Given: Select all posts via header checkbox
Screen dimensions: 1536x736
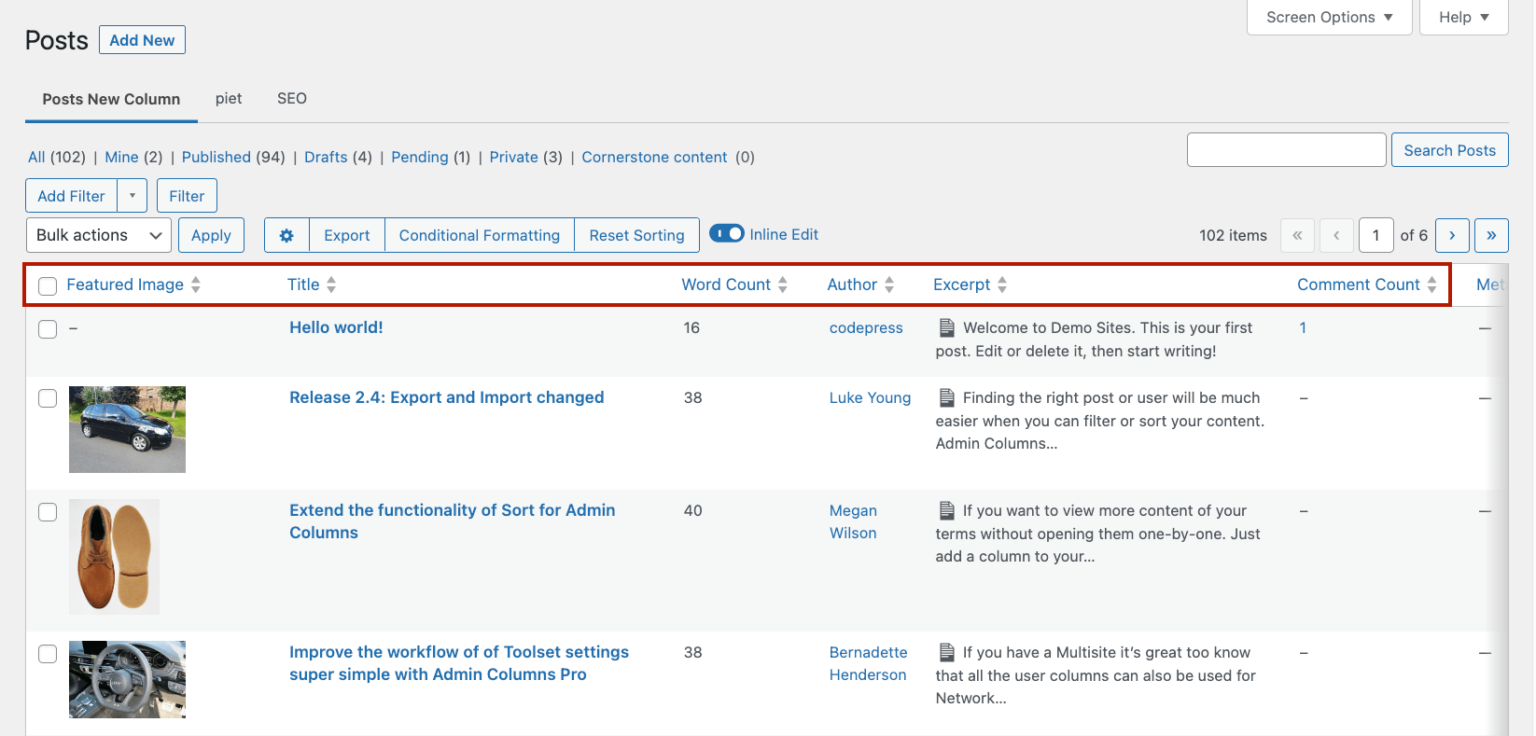Looking at the screenshot, I should click(x=47, y=286).
